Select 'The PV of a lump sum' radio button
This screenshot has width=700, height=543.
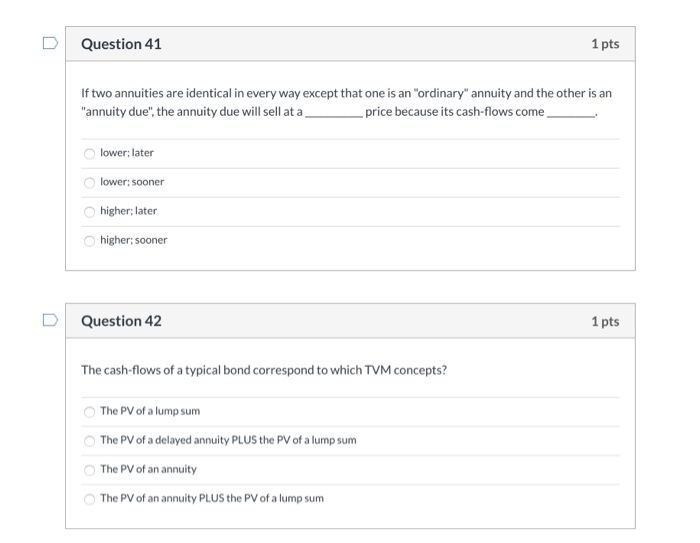(x=89, y=411)
